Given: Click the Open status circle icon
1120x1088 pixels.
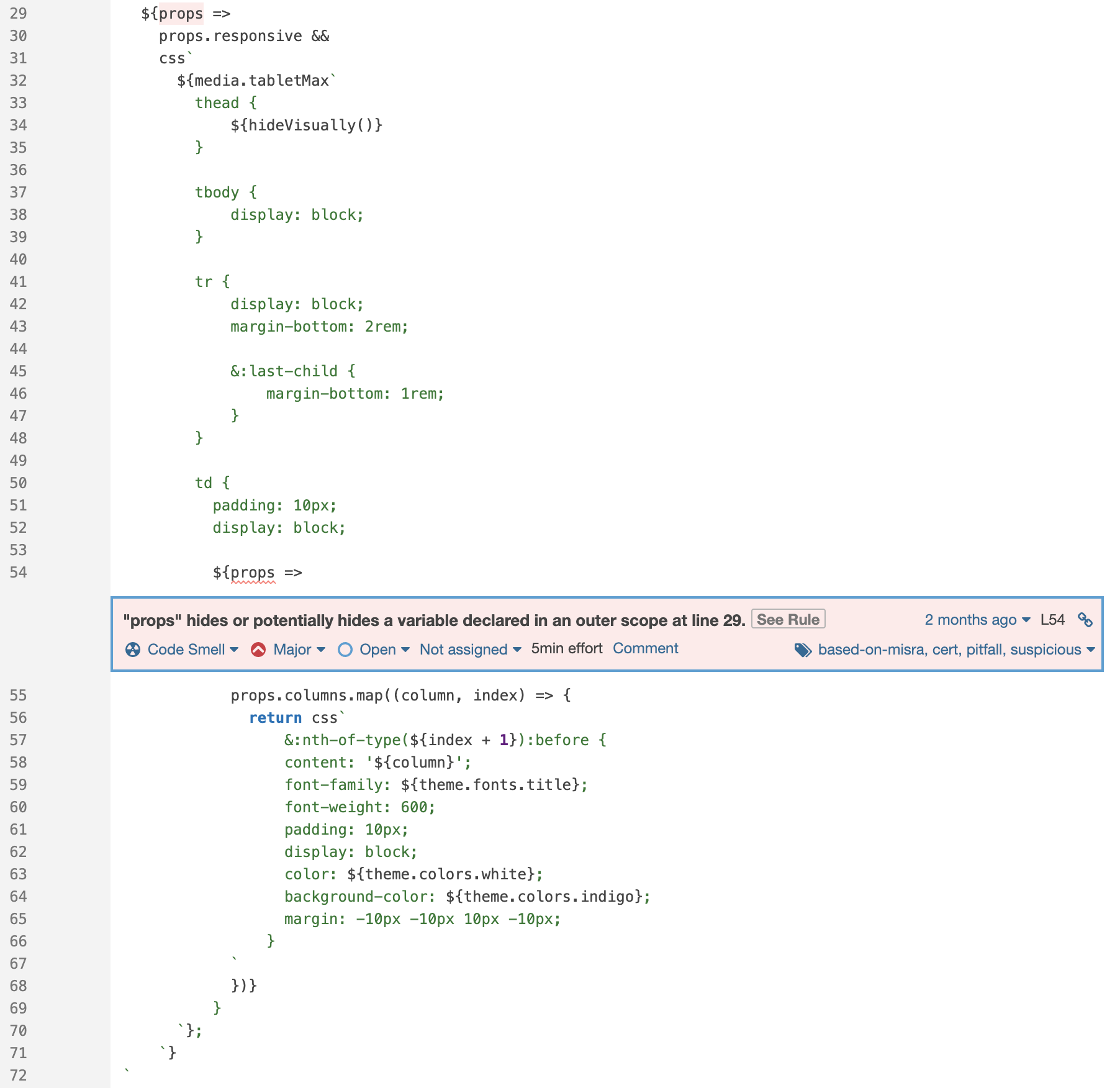Looking at the screenshot, I should click(x=345, y=650).
